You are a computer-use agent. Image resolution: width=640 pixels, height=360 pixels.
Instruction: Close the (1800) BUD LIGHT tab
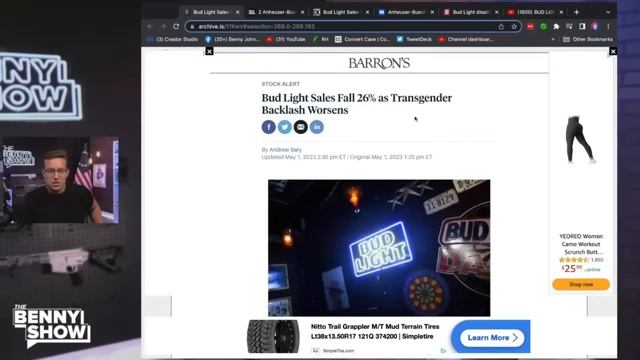pyautogui.click(x=561, y=12)
